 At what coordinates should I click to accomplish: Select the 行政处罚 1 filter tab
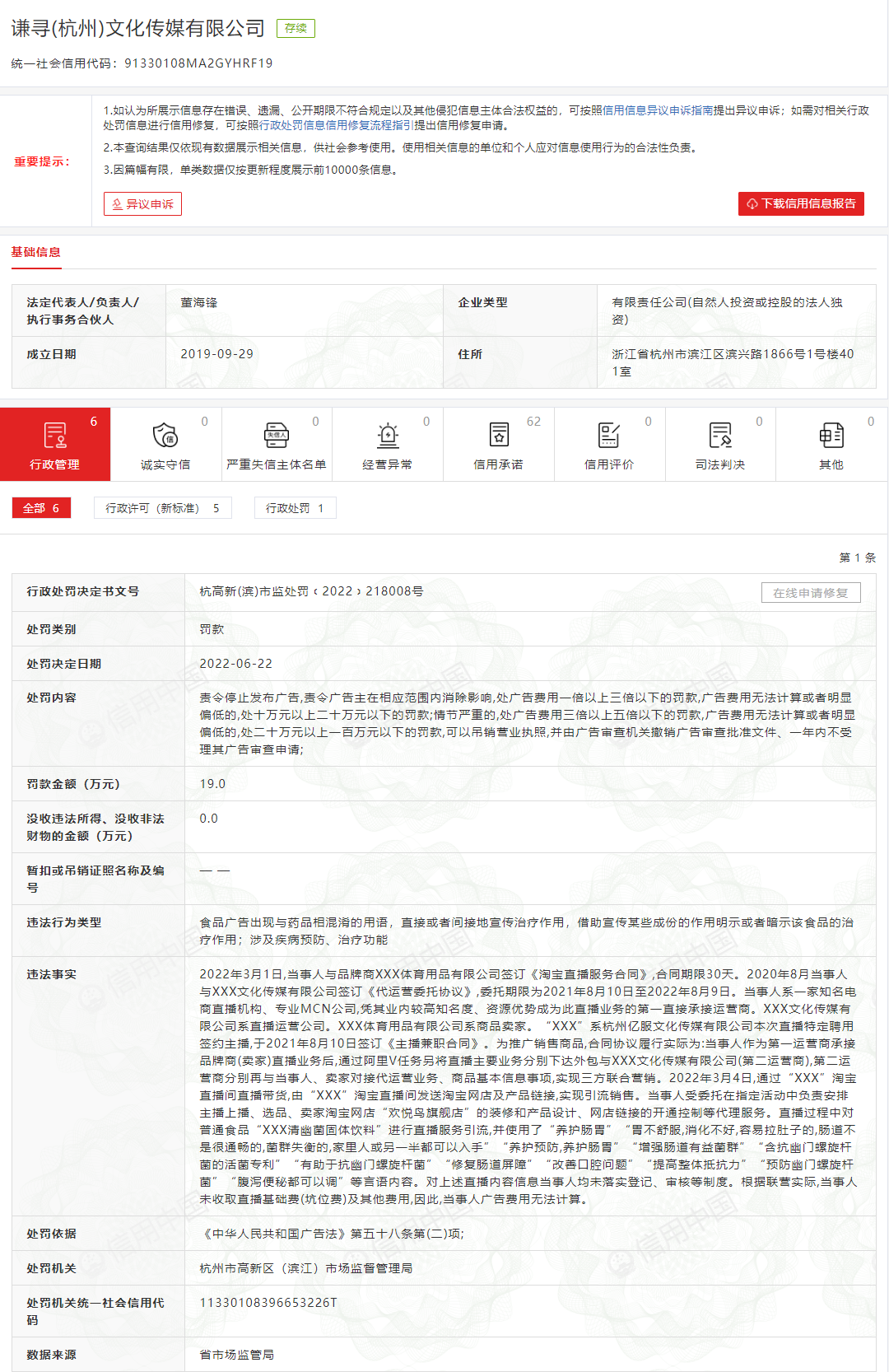tap(295, 508)
